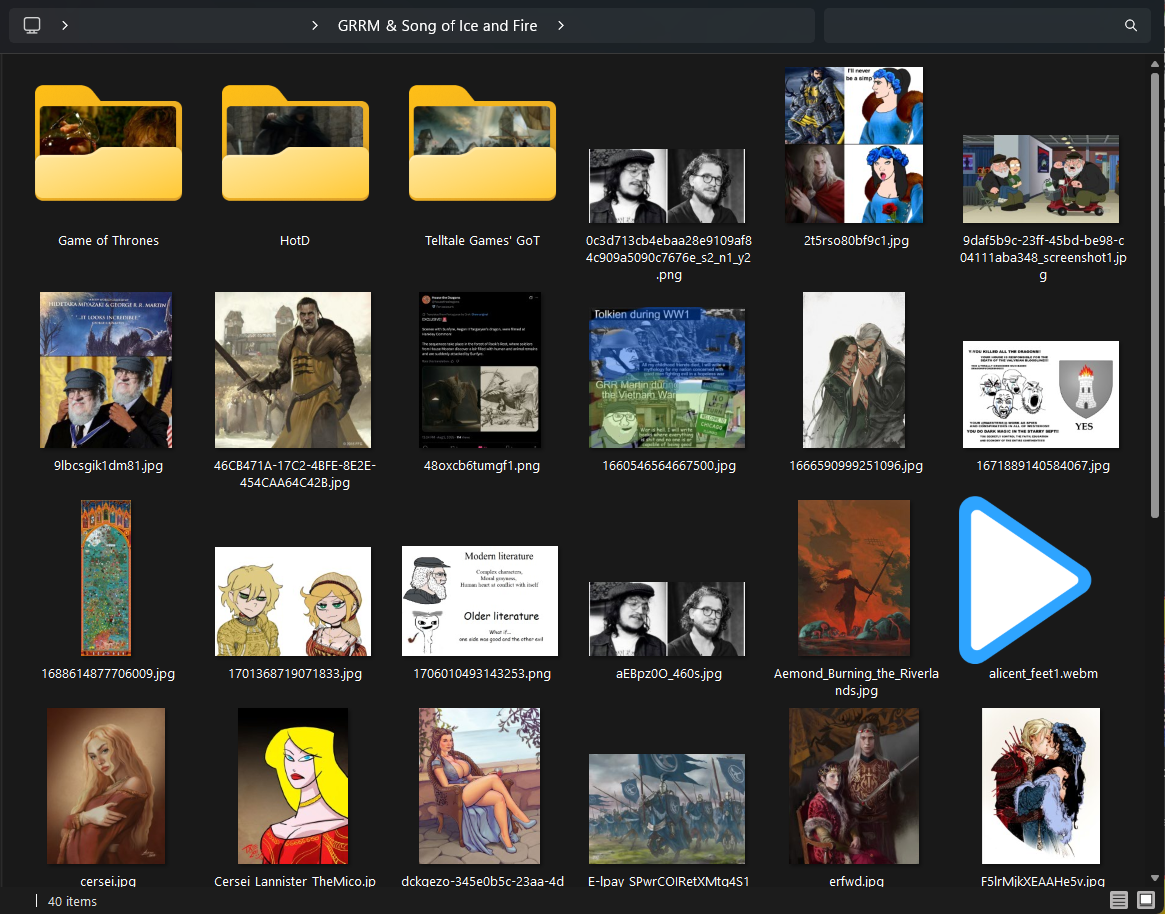Click GRRM & Song of Ice and Fire breadcrumb
The height and width of the screenshot is (914, 1165).
coord(437,25)
